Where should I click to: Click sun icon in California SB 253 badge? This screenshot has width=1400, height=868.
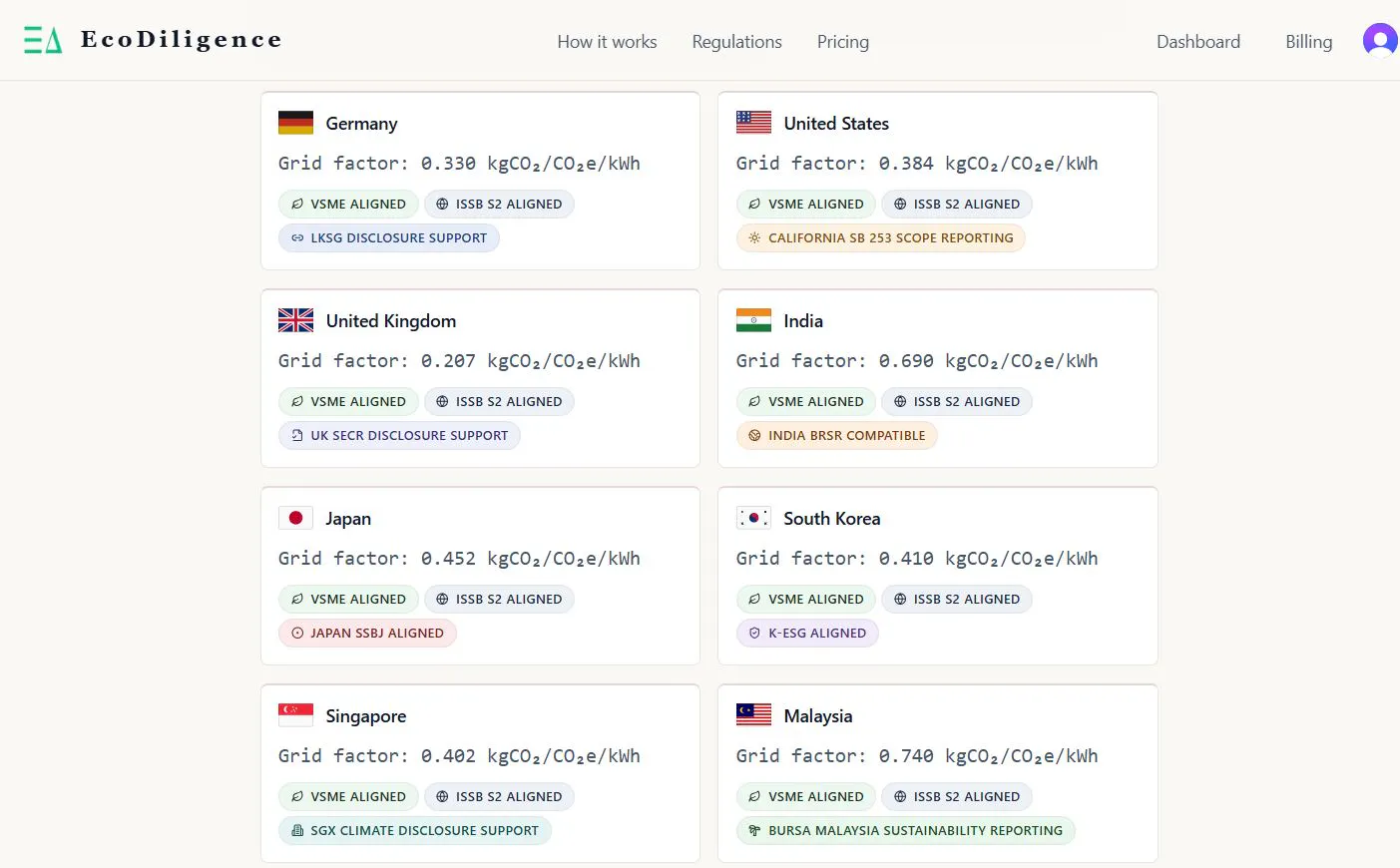[754, 238]
